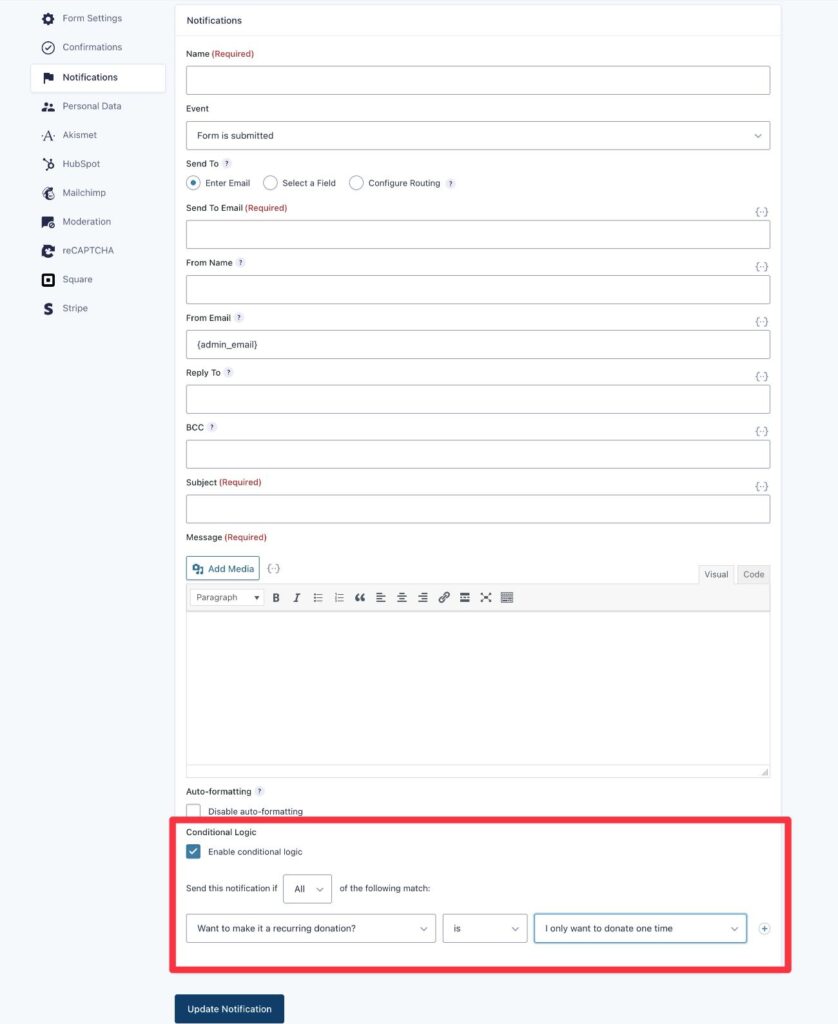
Task: Click Update Notification button
Action: (229, 1008)
